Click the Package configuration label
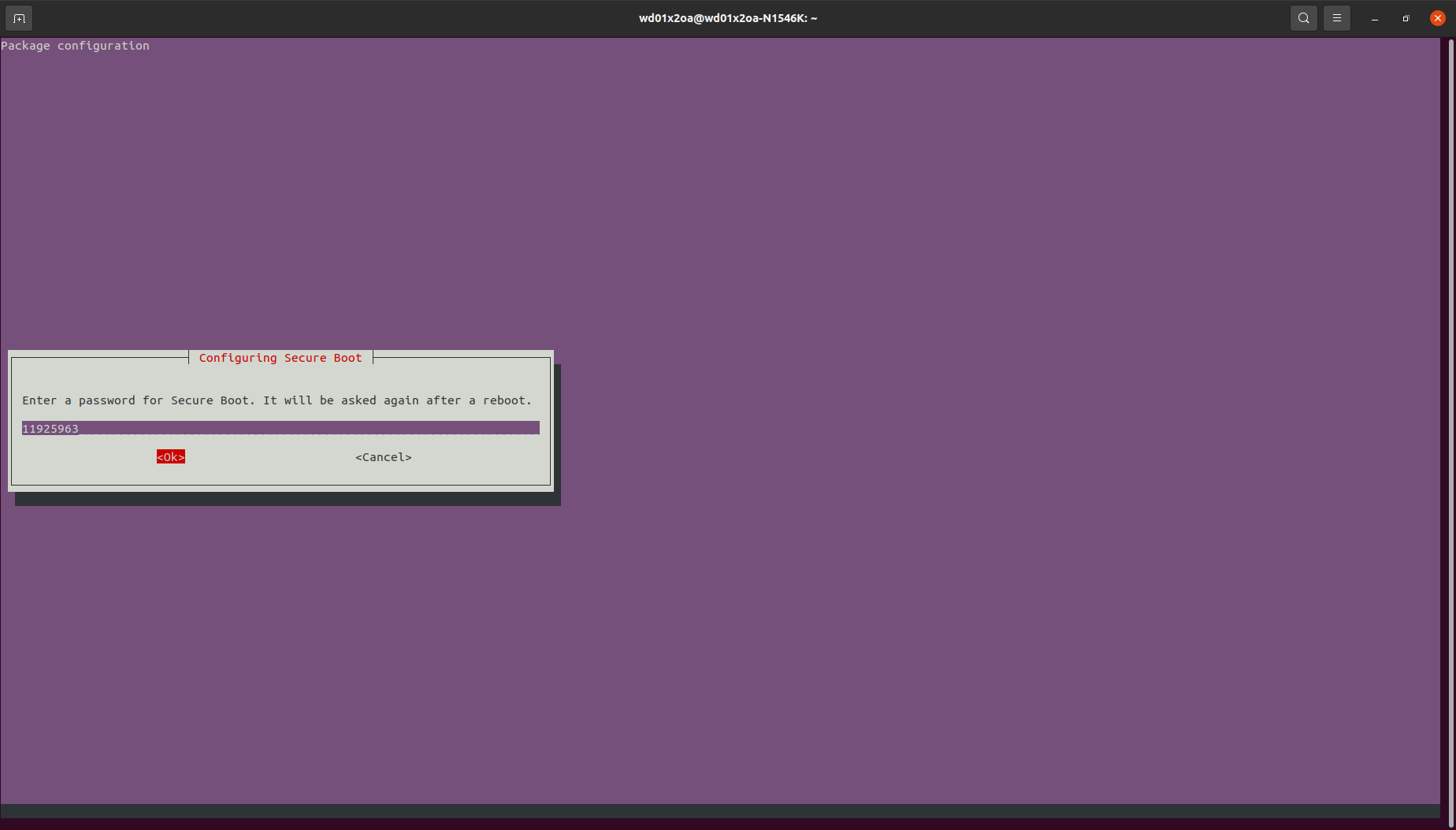The image size is (1456, 830). coord(75,45)
